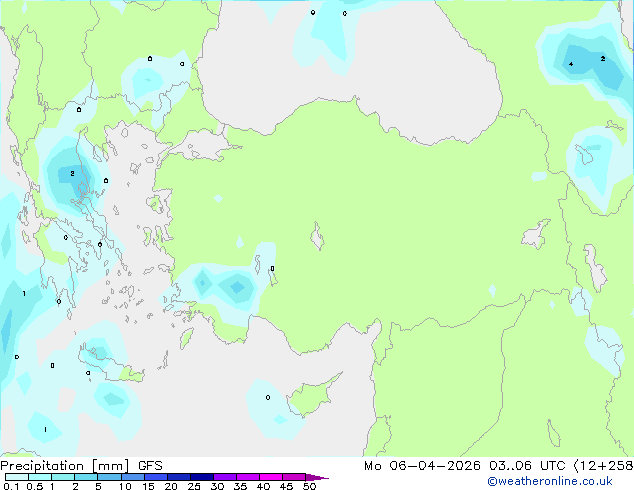Click the '0.5' legend scale label
This screenshot has height=490, width=634.
tap(35, 486)
